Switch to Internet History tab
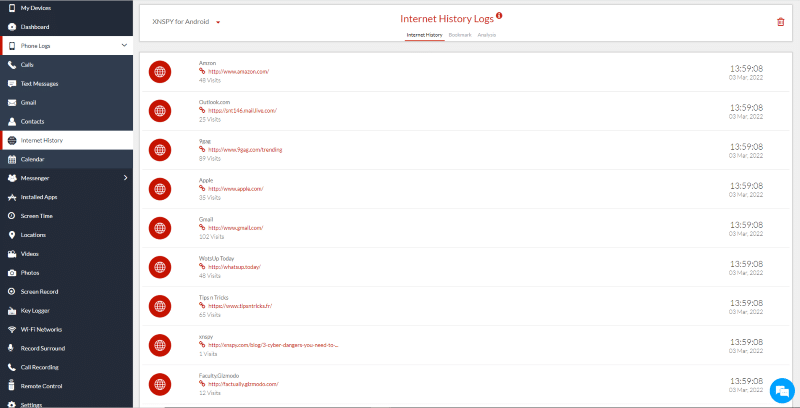800x408 pixels. point(424,35)
